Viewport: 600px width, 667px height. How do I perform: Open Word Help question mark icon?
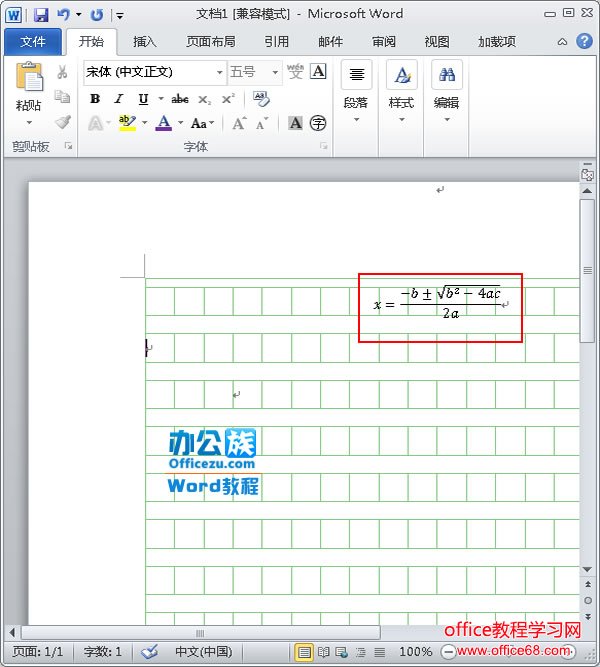(x=584, y=41)
